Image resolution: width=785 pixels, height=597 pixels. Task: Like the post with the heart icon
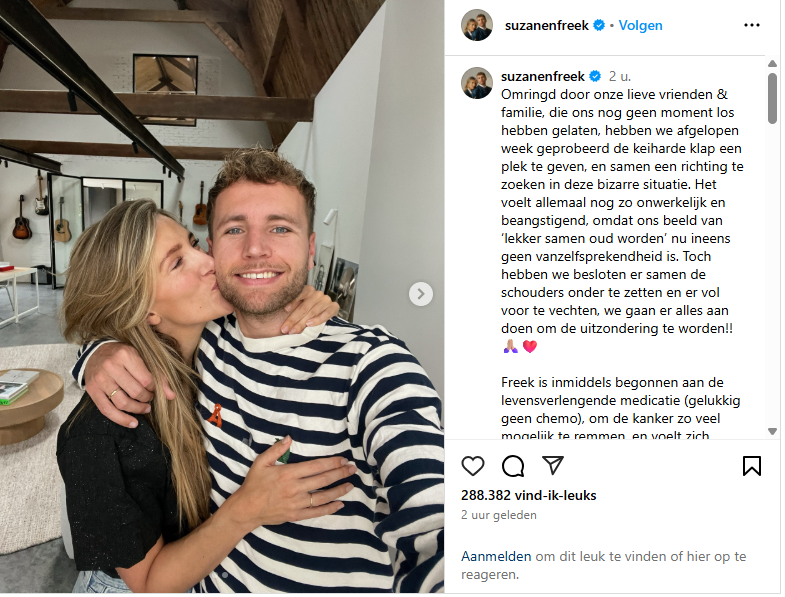(x=473, y=466)
